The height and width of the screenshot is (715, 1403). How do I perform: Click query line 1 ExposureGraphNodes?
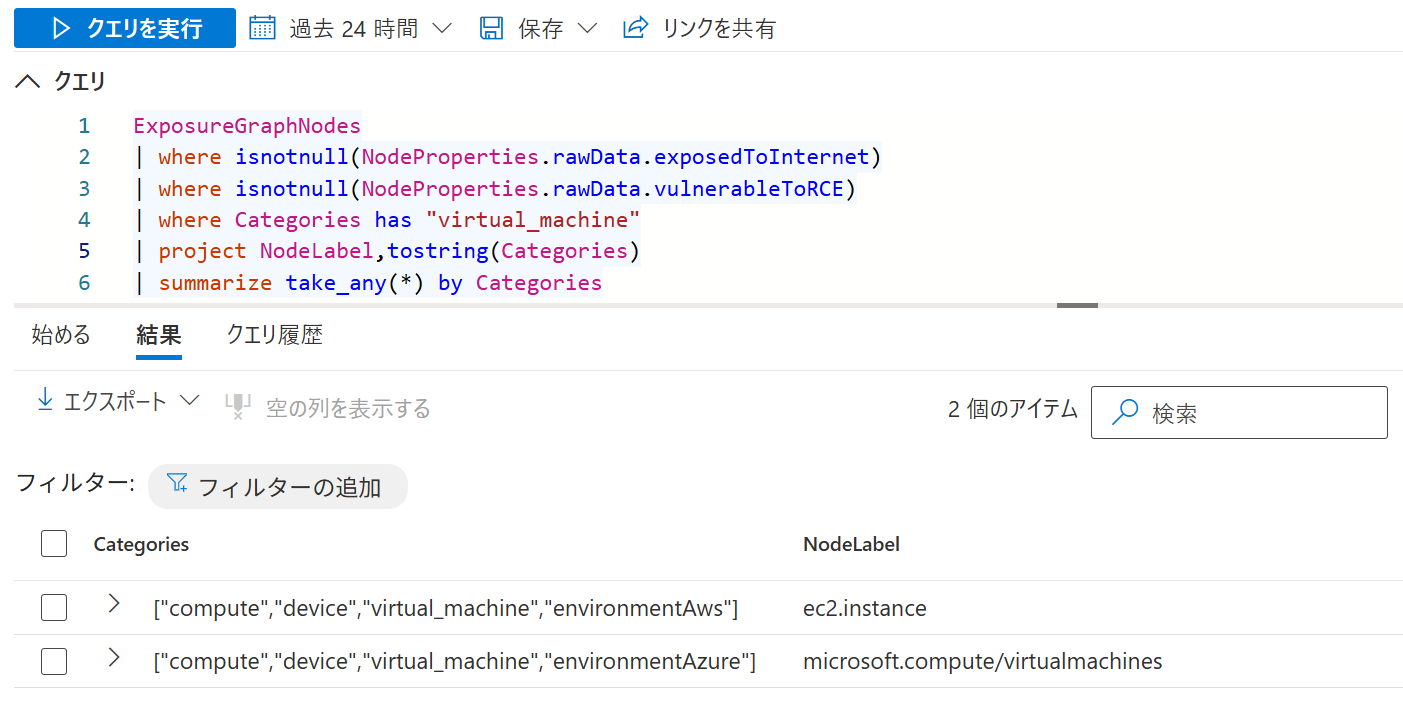tap(247, 126)
